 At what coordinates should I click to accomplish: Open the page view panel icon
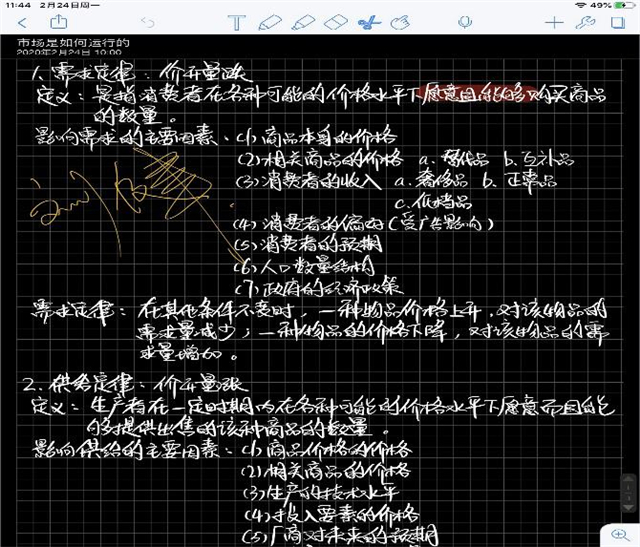[618, 22]
